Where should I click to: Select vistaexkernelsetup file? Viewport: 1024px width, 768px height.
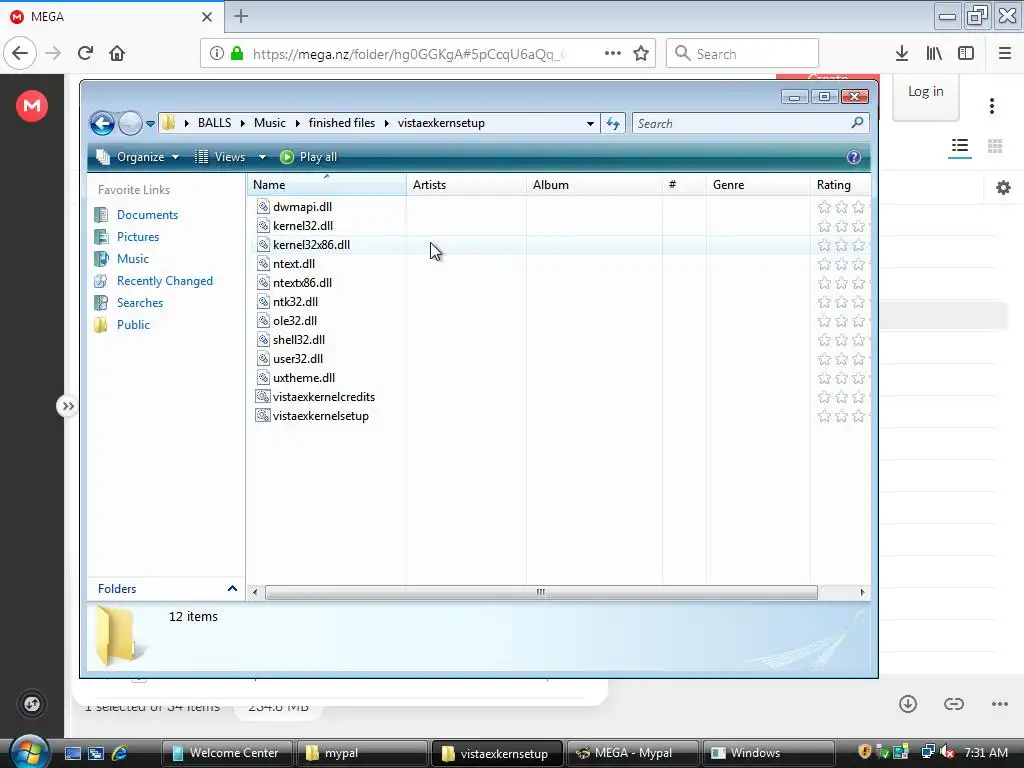(321, 416)
